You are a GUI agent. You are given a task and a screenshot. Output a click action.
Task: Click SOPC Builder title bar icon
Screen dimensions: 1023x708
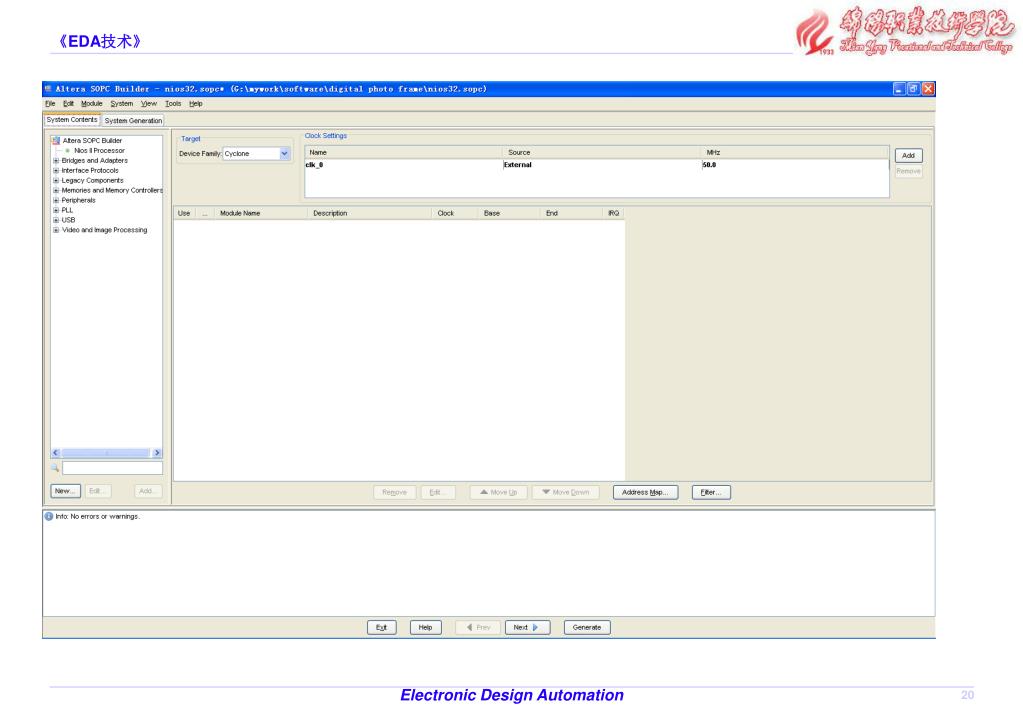tap(48, 89)
